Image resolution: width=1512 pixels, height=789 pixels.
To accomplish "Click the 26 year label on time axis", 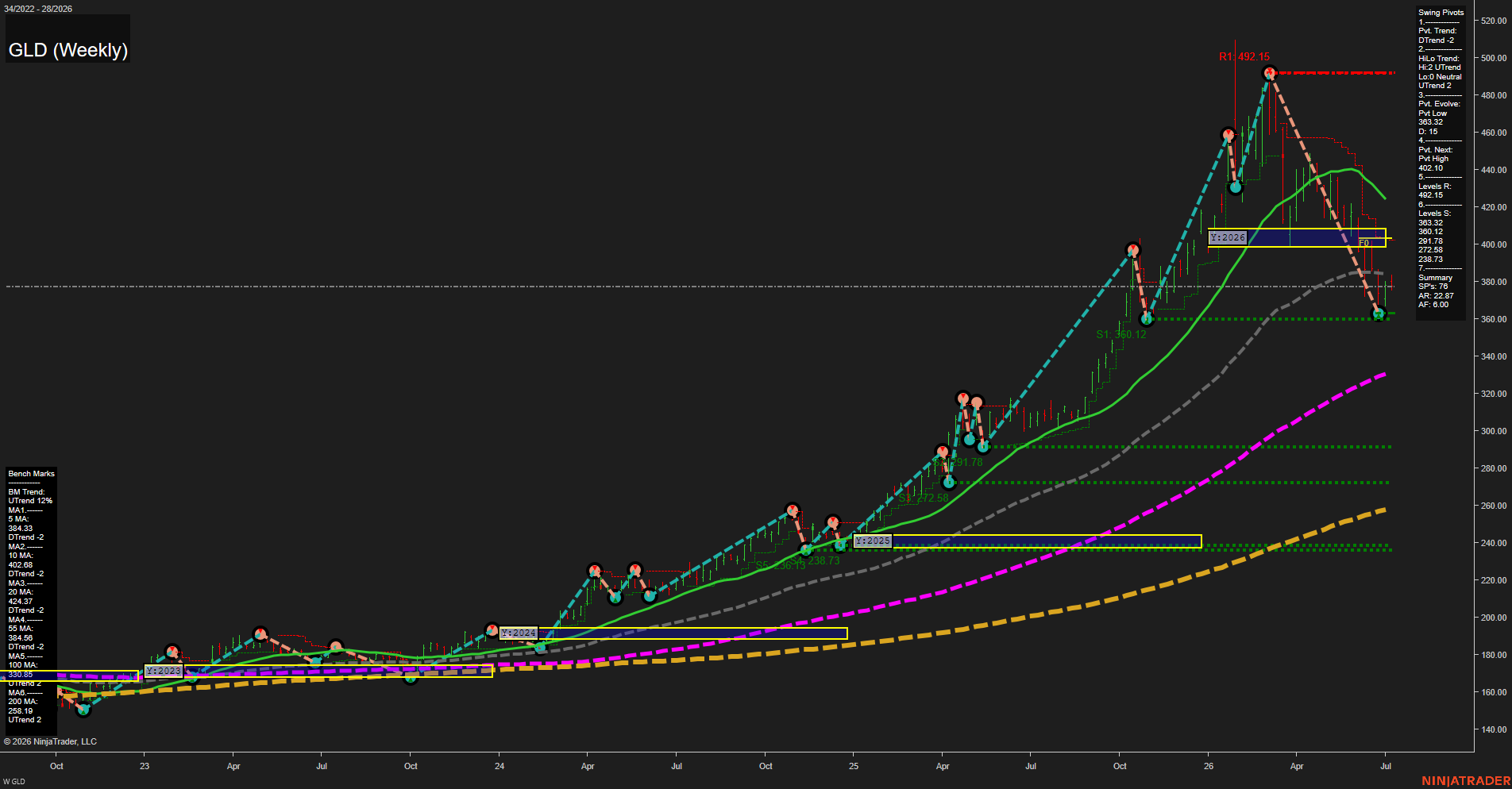I will point(1209,766).
